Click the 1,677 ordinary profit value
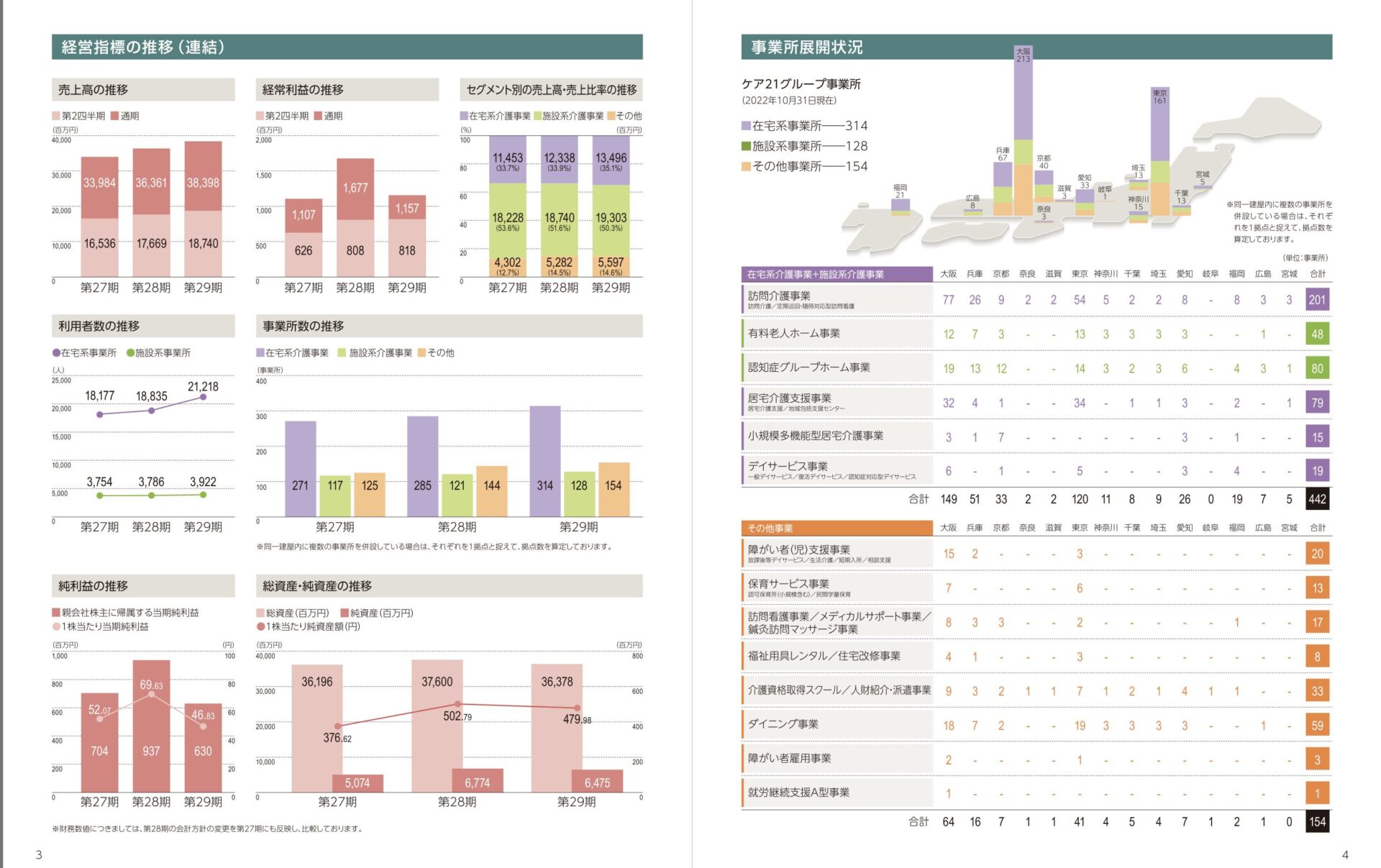This screenshot has height=868, width=1381. [355, 188]
